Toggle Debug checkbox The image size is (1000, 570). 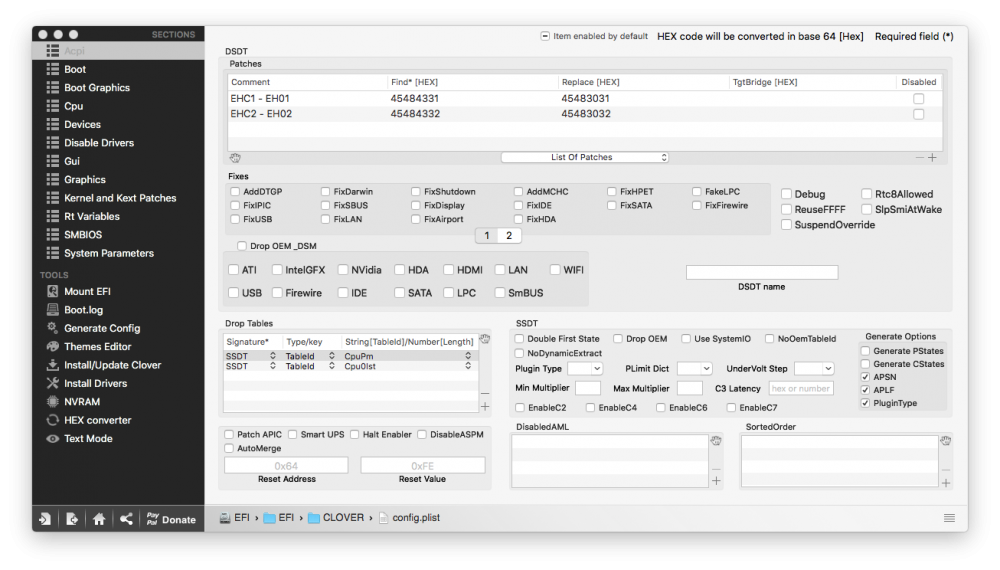tap(786, 194)
